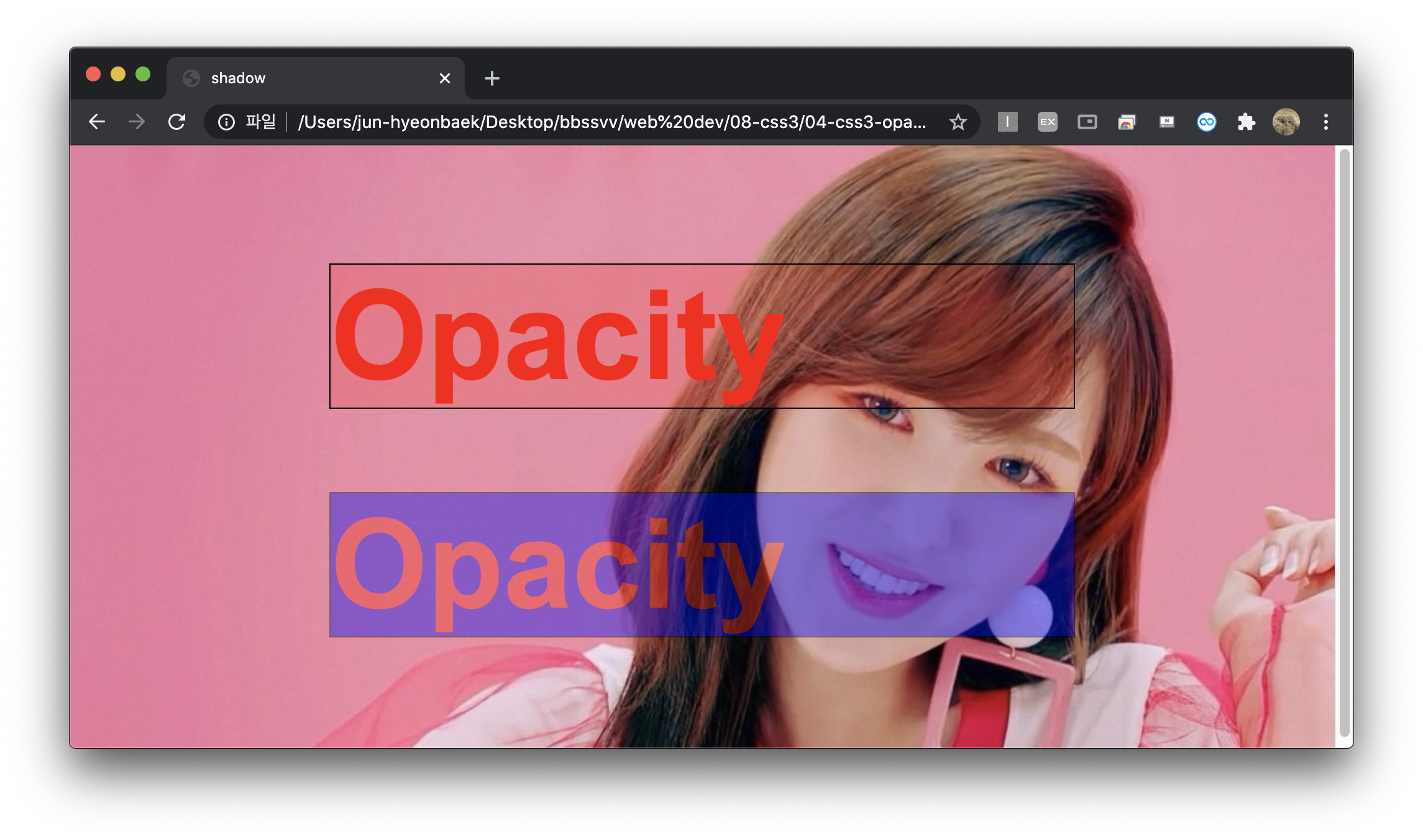Click the address bar URL field

pyautogui.click(x=612, y=122)
